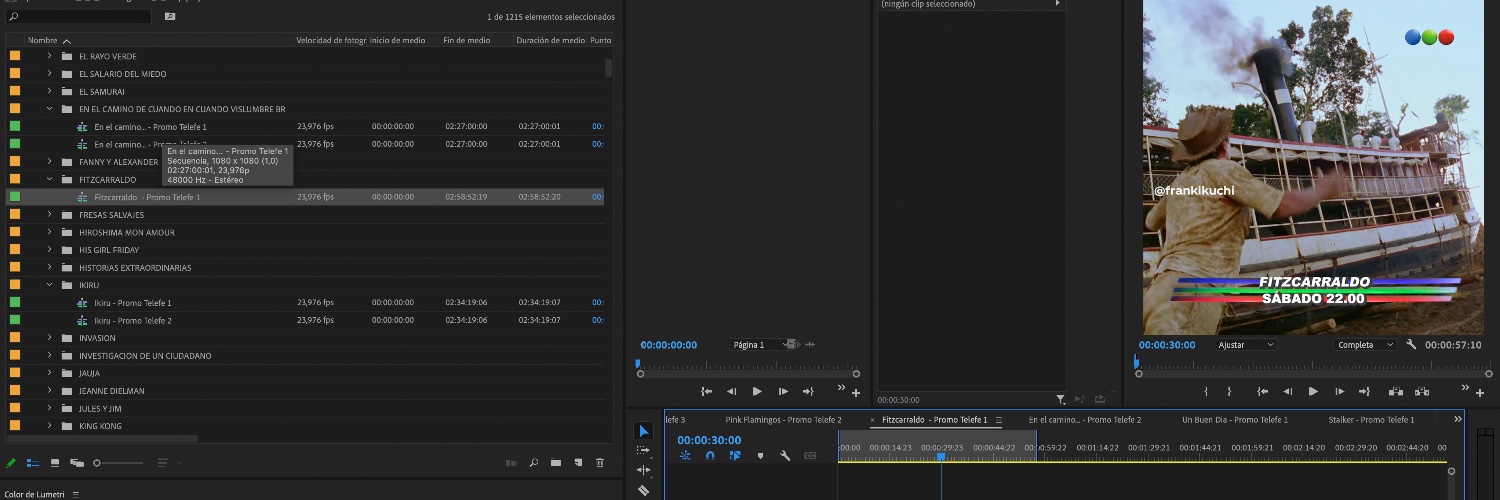Choose the Ripple Edit tool

click(644, 470)
